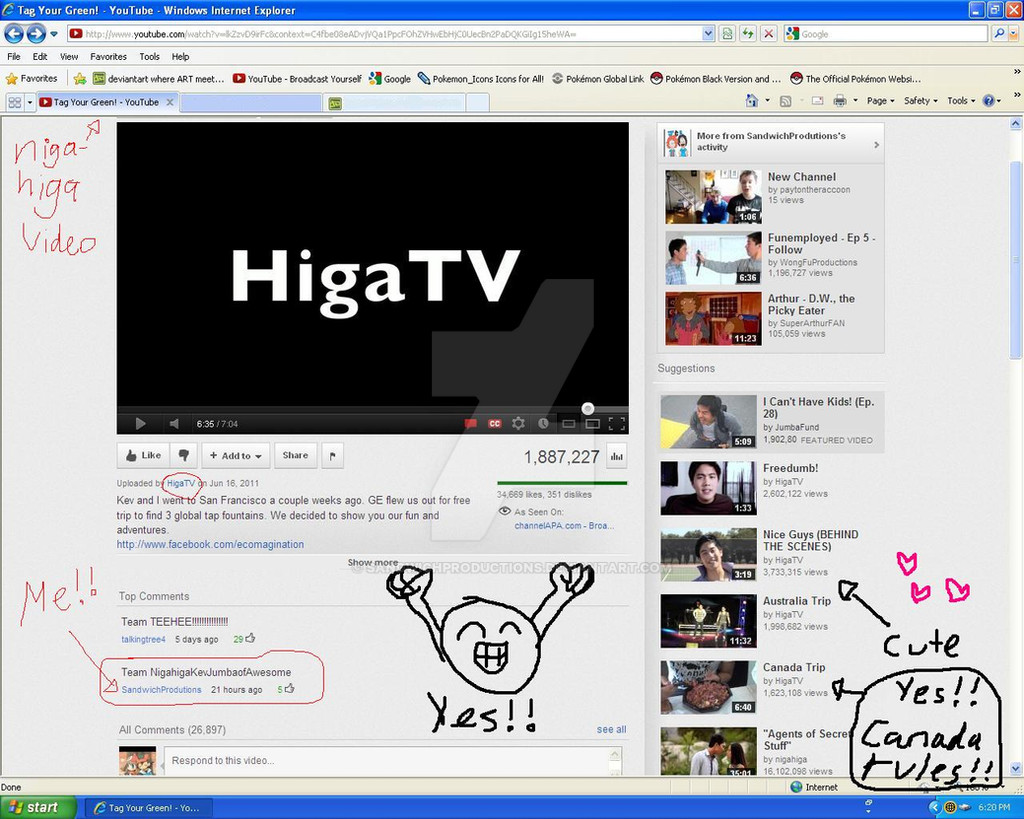This screenshot has height=819, width=1024.
Task: Switch to the small player size
Action: [569, 424]
